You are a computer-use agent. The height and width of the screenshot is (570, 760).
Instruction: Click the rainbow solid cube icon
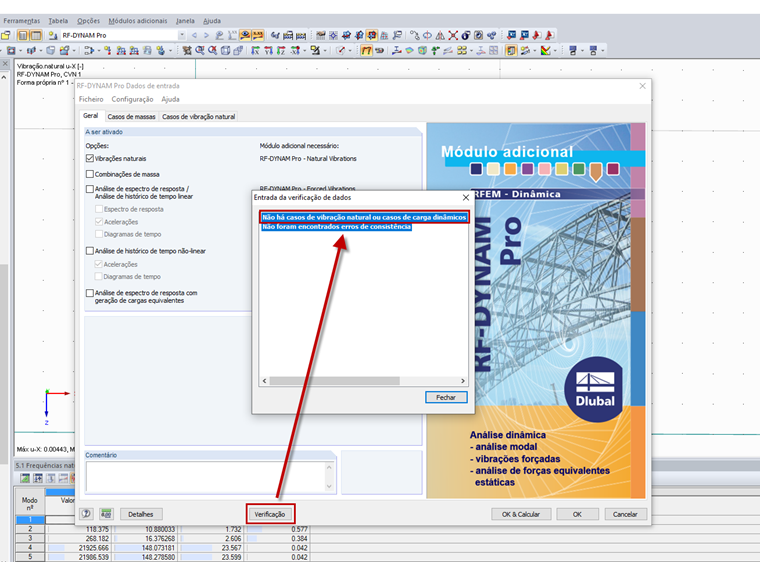pos(422,50)
